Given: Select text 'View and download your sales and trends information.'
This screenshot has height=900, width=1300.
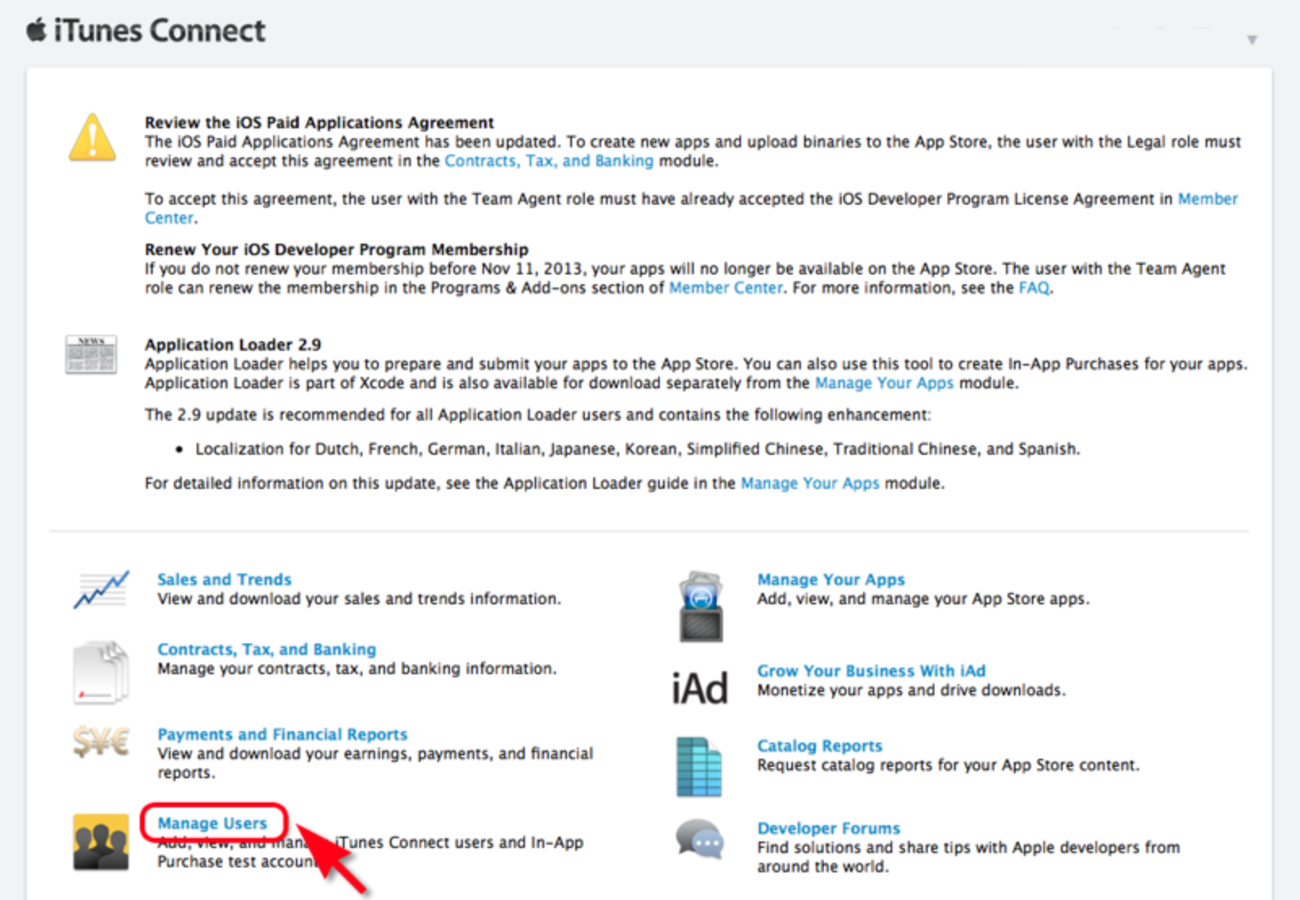Looking at the screenshot, I should click(x=359, y=599).
